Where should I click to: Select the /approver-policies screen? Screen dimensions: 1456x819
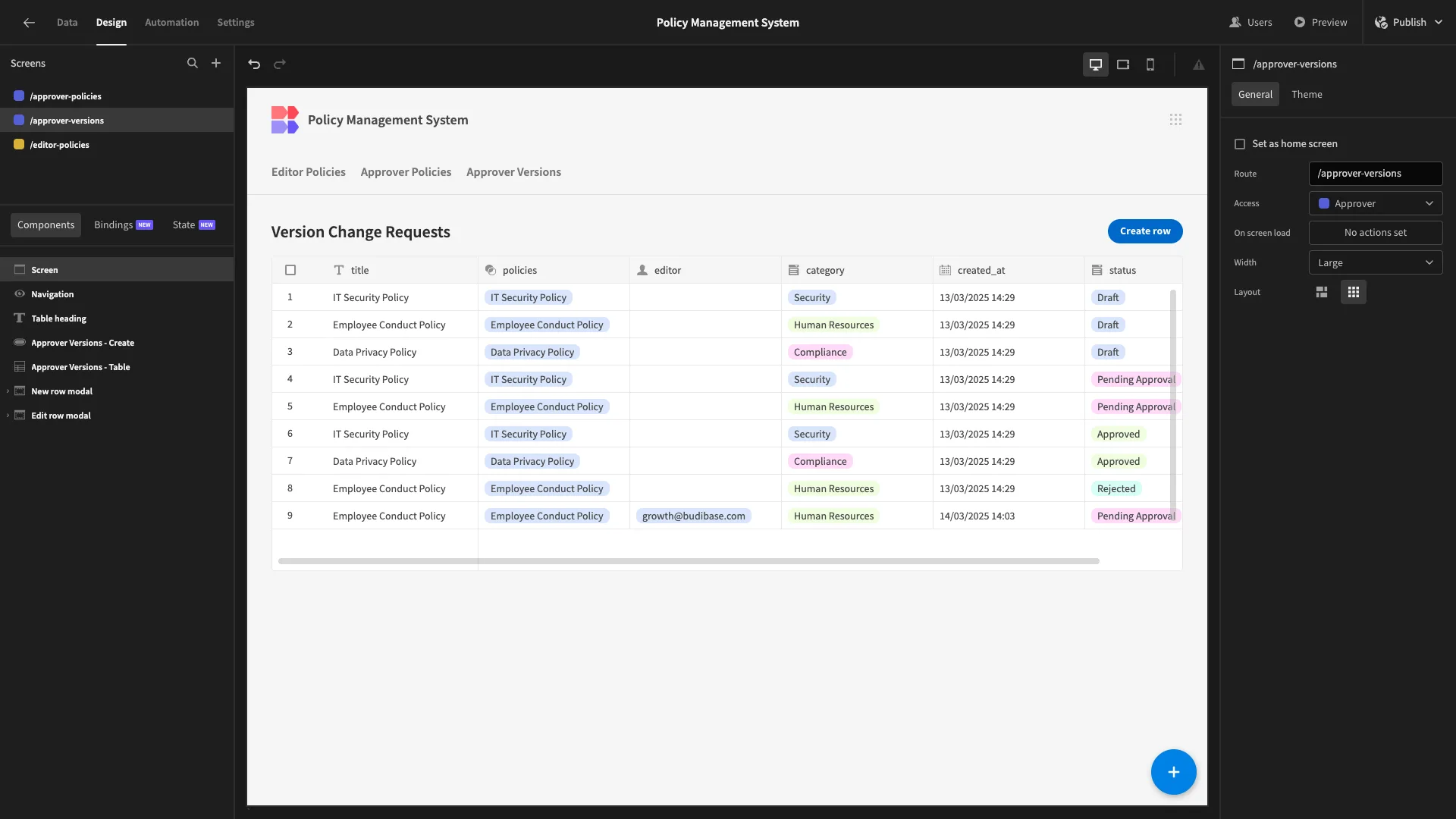pos(117,96)
